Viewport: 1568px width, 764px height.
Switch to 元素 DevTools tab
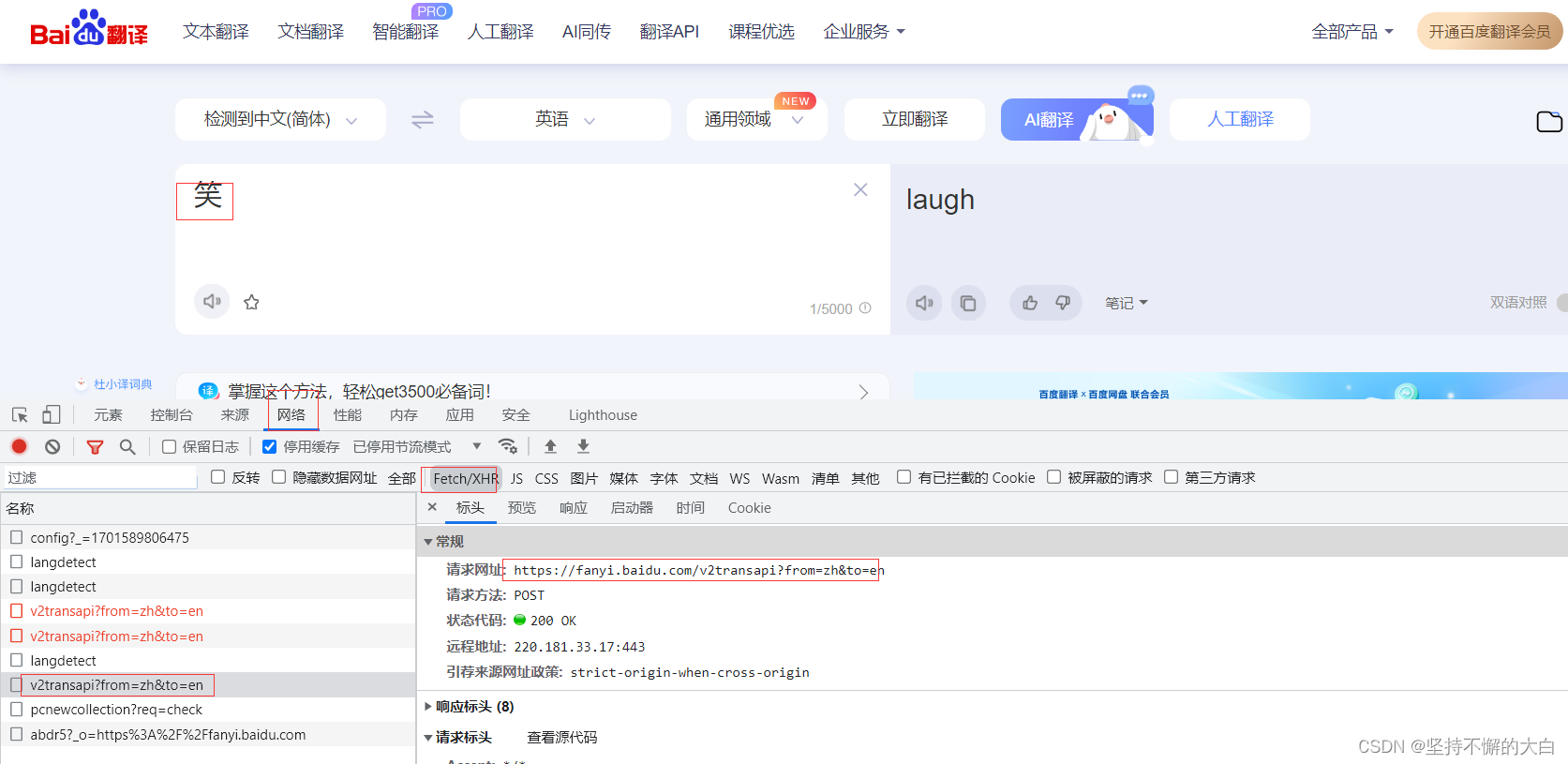(108, 415)
